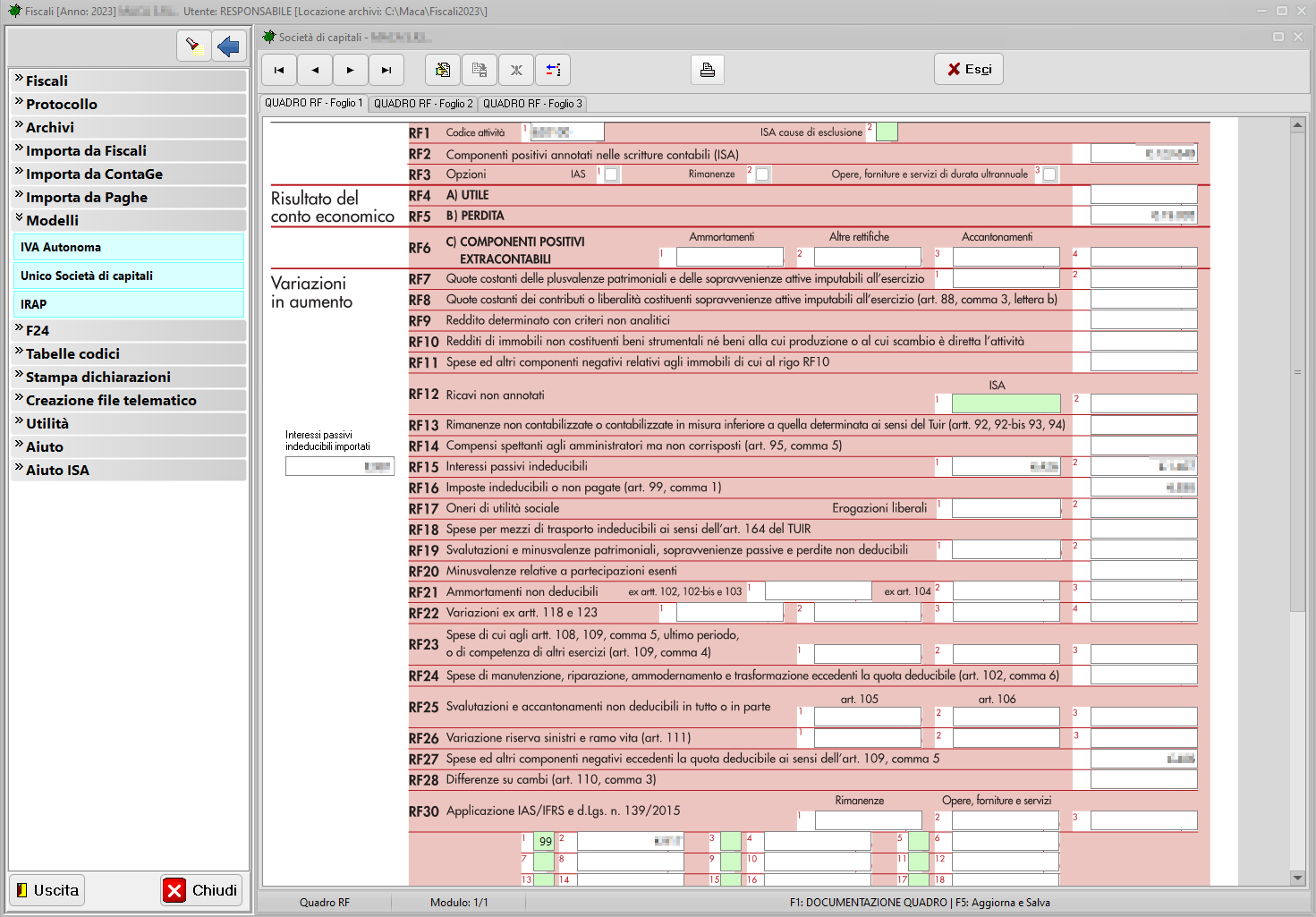Collapse the Modelli section
Image resolution: width=1316 pixels, height=917 pixels.
pyautogui.click(x=52, y=220)
